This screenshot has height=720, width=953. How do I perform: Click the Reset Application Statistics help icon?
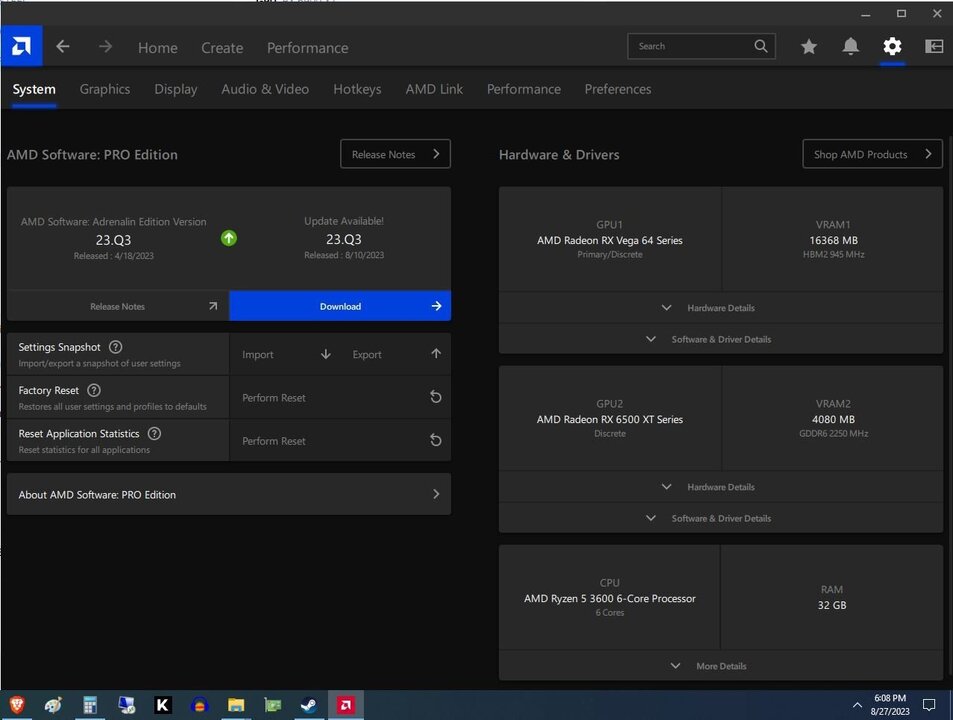tap(154, 433)
